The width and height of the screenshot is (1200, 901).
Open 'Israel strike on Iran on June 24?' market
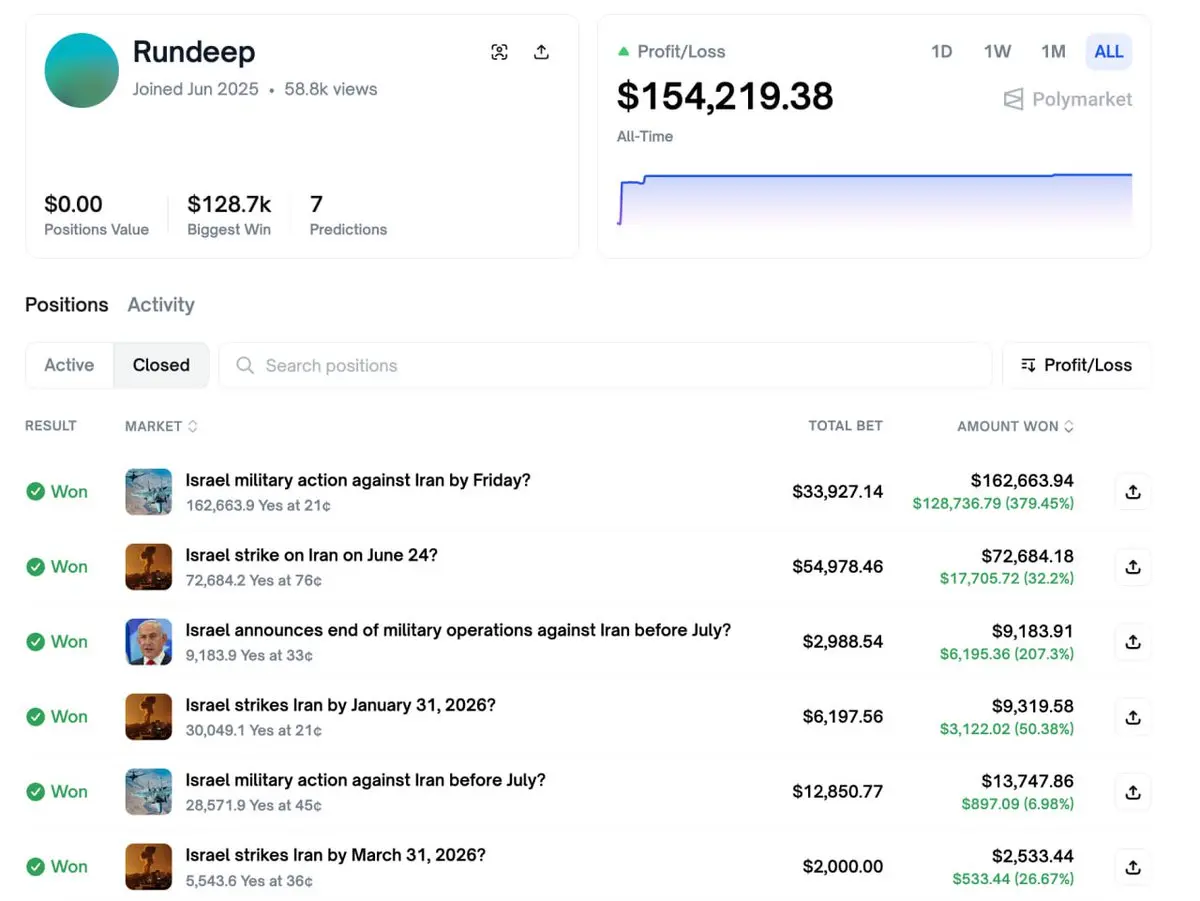pos(311,555)
